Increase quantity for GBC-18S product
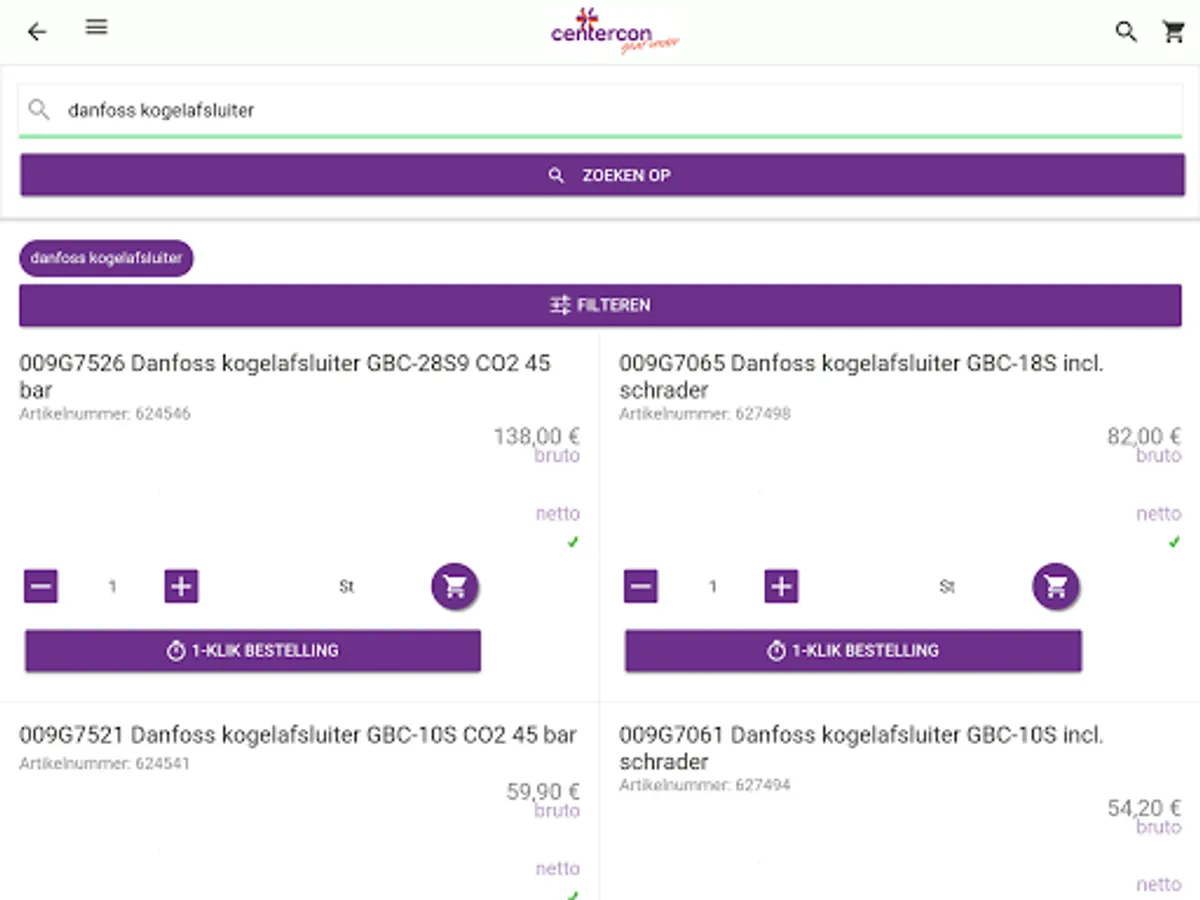 click(x=781, y=586)
